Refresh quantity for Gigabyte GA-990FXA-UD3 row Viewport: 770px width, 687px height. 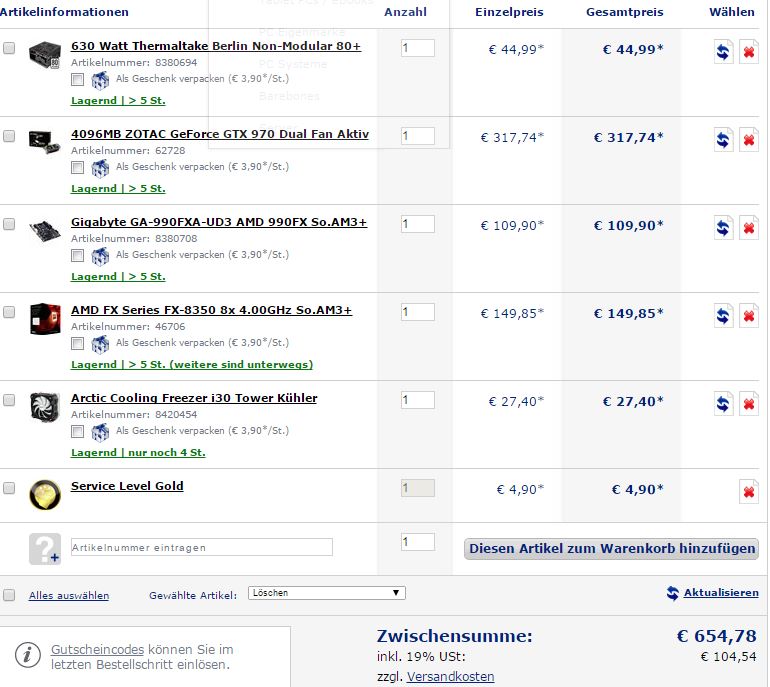click(x=723, y=227)
